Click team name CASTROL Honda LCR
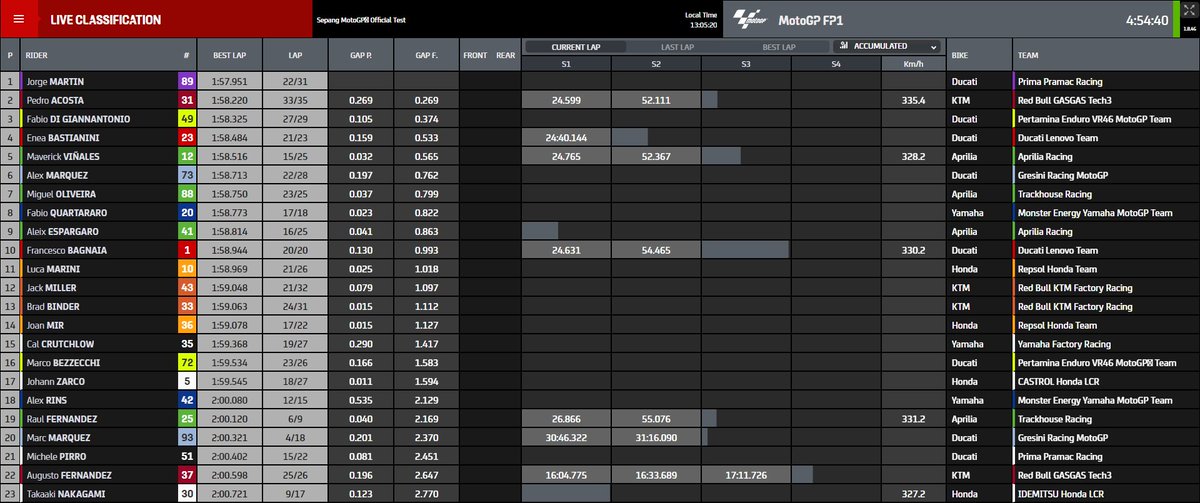Image resolution: width=1200 pixels, height=503 pixels. coord(1059,382)
